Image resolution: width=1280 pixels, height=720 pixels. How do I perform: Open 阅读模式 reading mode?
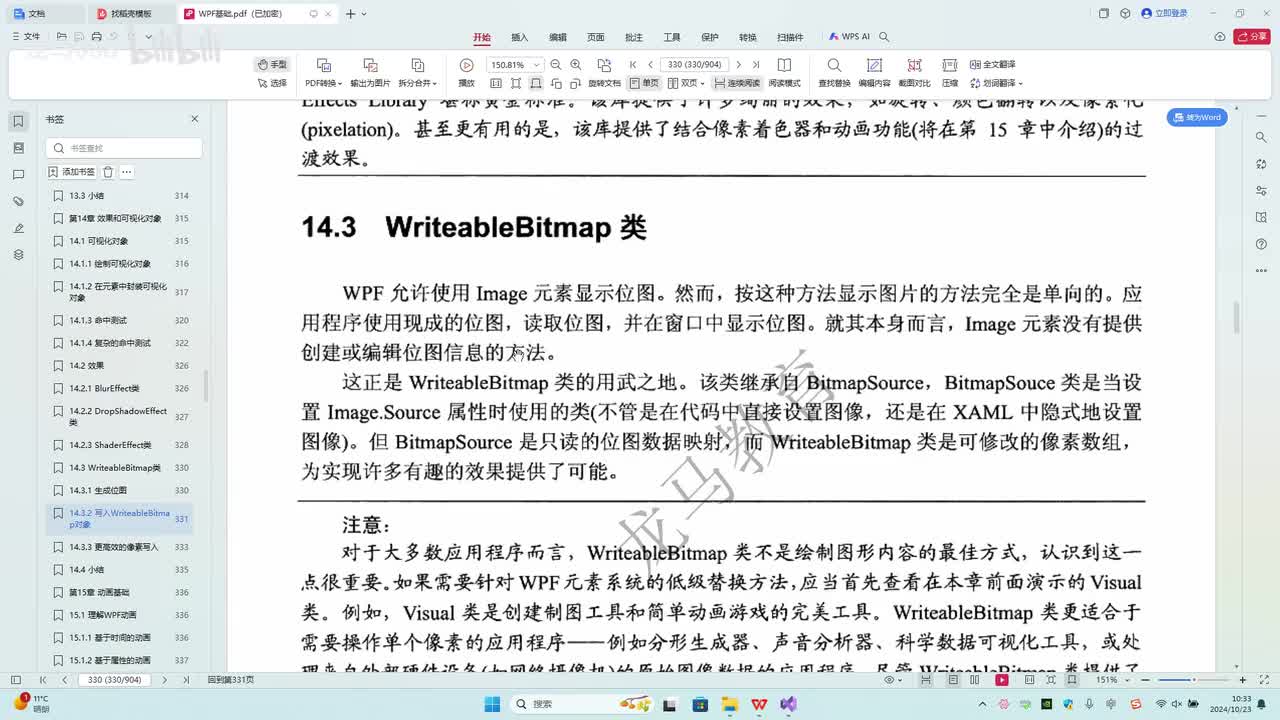click(x=785, y=72)
